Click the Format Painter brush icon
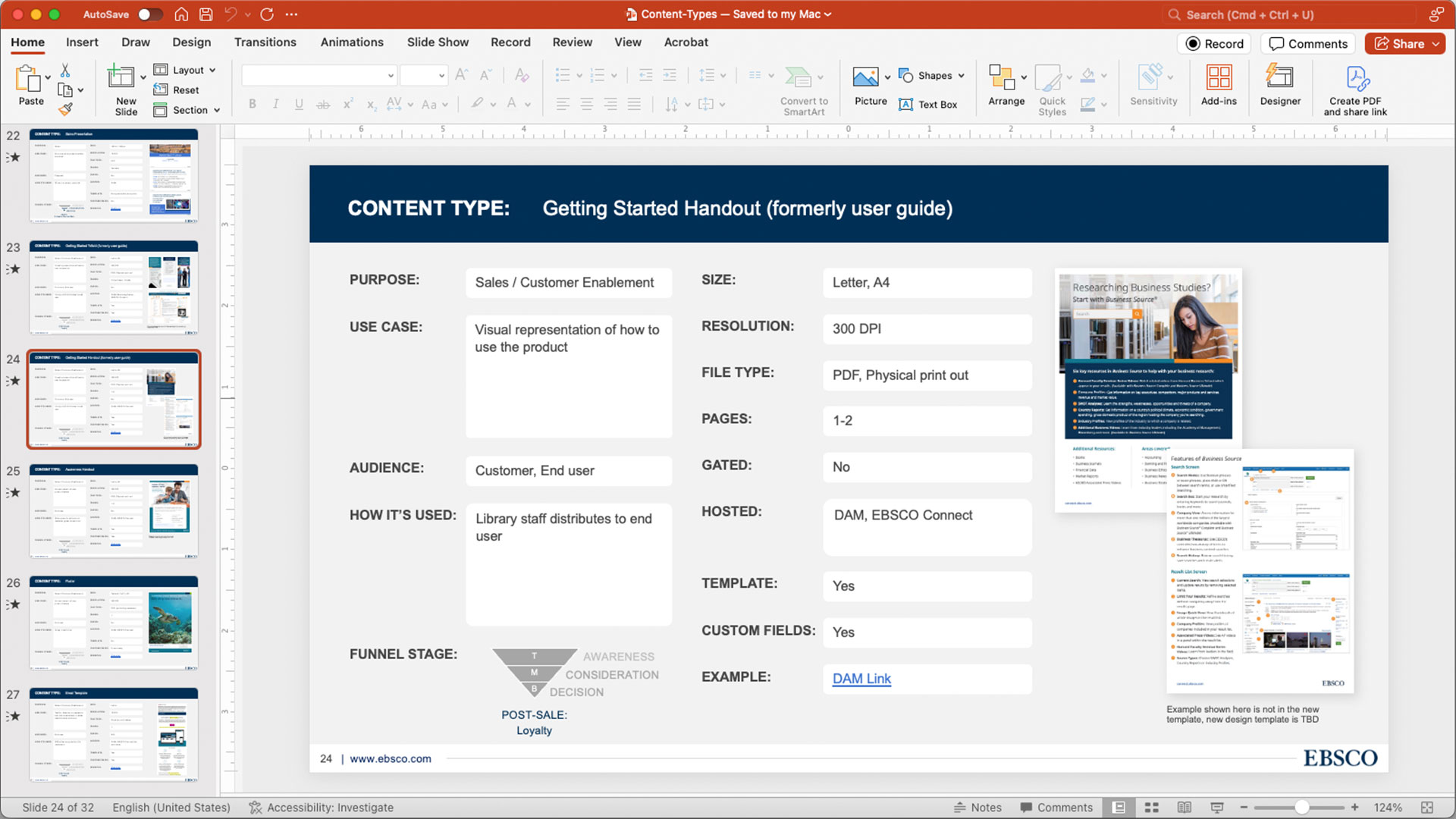1456x819 pixels. pos(65,109)
